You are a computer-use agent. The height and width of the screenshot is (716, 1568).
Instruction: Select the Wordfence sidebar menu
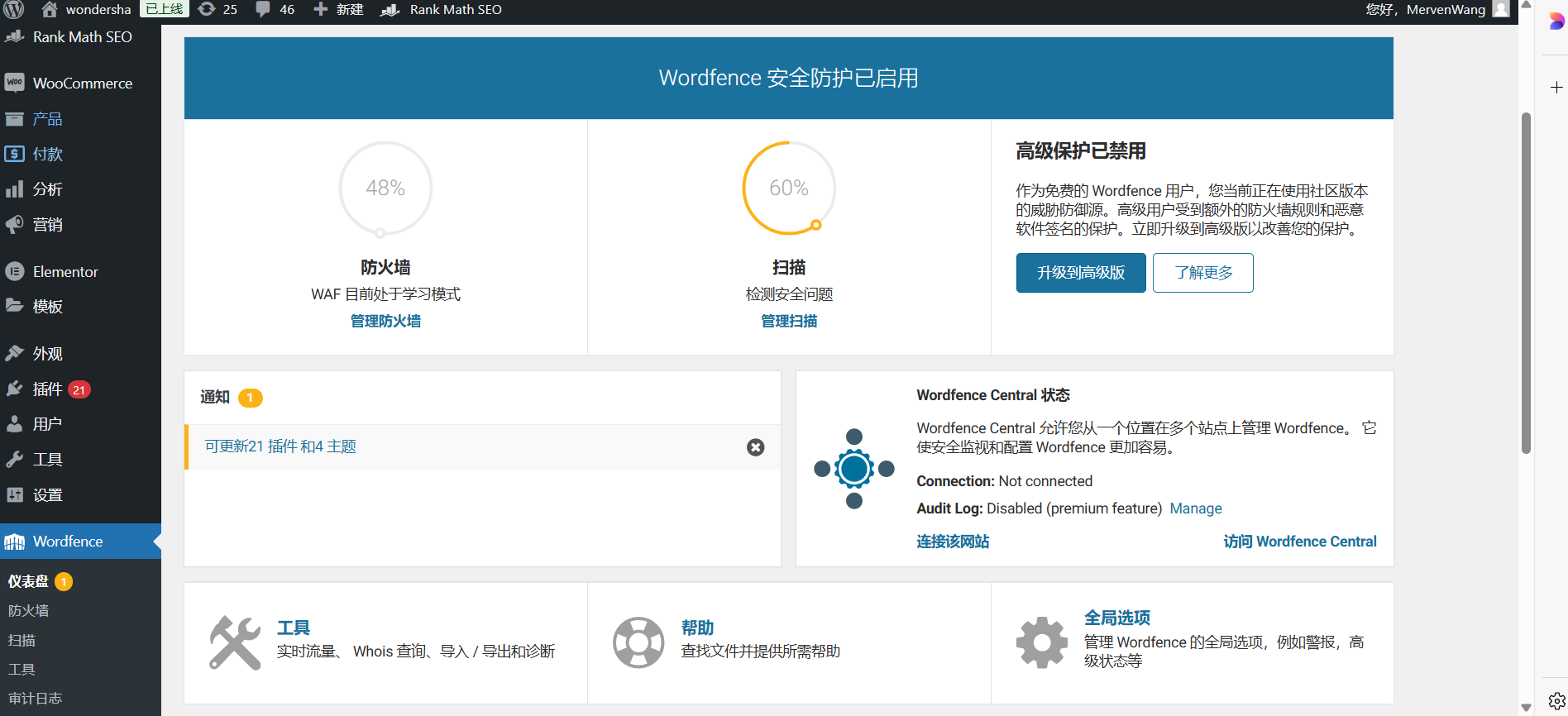[x=80, y=542]
